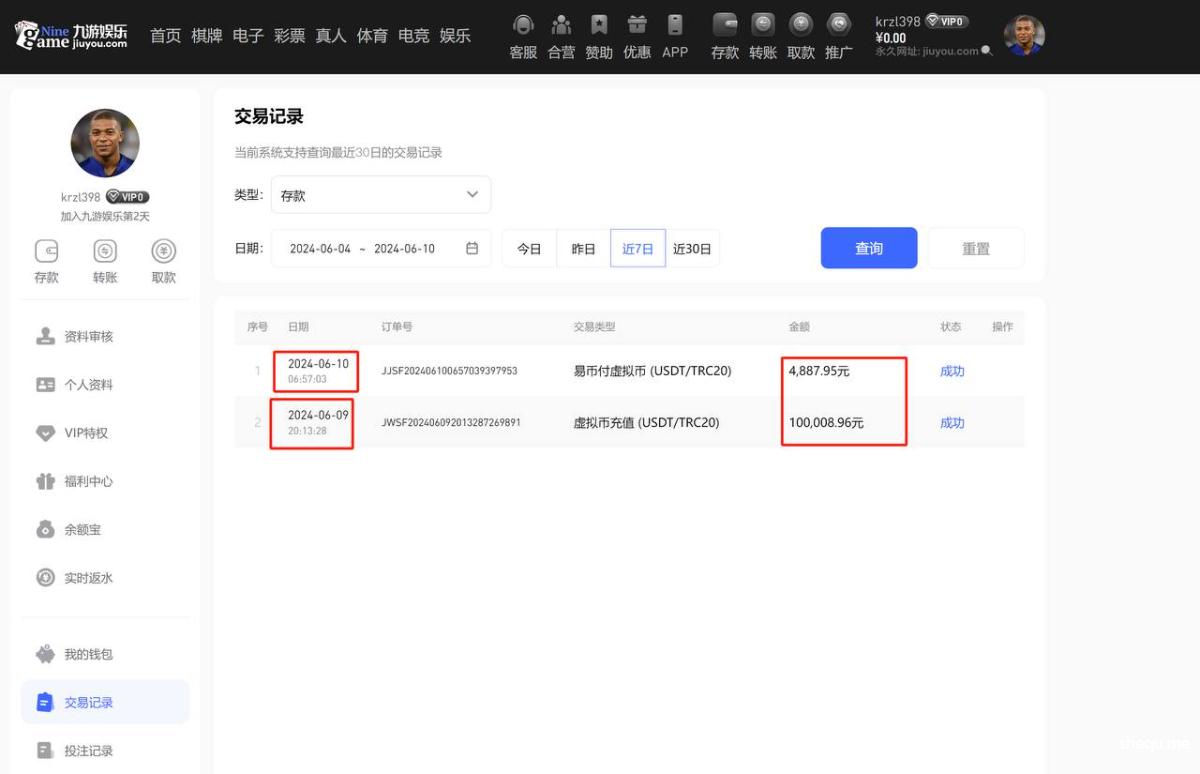
Task: Click the 推广 promotion icon in header
Action: [839, 25]
